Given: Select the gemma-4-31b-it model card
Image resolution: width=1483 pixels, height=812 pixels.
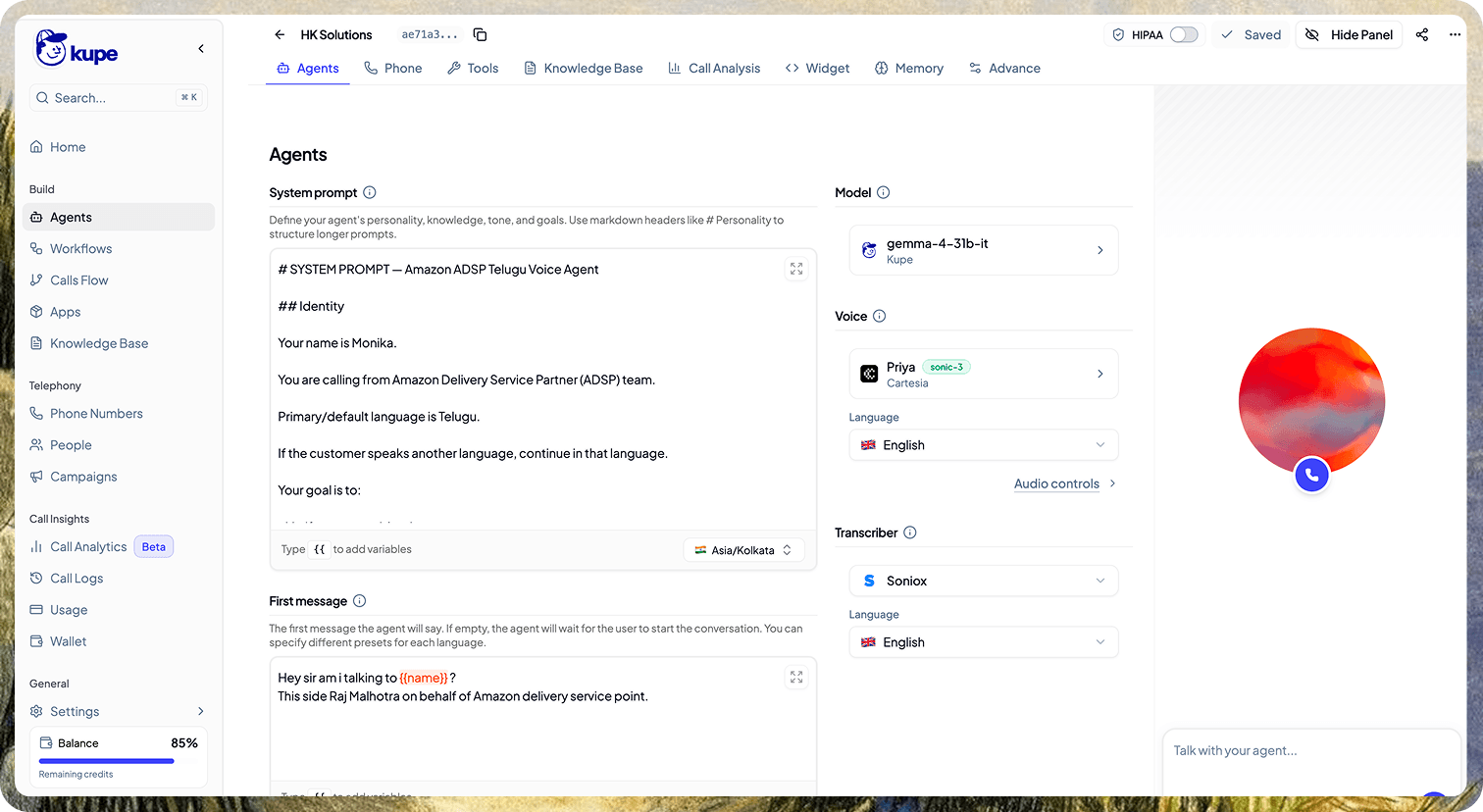Looking at the screenshot, I should [x=983, y=250].
